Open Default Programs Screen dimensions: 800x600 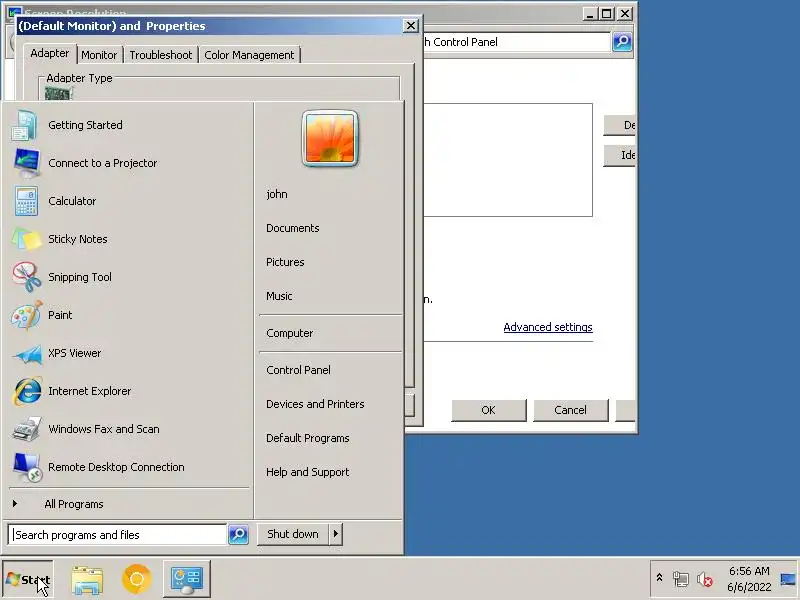pyautogui.click(x=307, y=438)
